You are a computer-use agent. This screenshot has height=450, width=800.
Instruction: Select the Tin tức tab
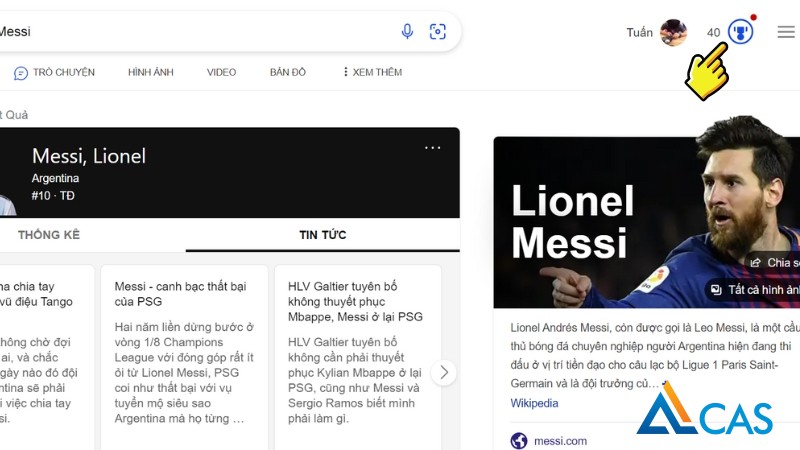[x=322, y=235]
